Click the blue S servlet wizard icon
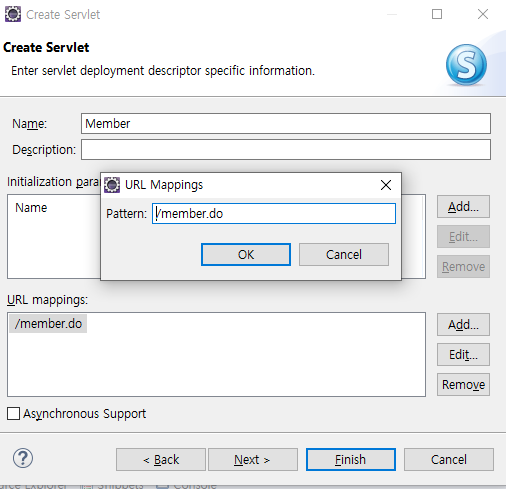The width and height of the screenshot is (506, 489). click(x=466, y=65)
